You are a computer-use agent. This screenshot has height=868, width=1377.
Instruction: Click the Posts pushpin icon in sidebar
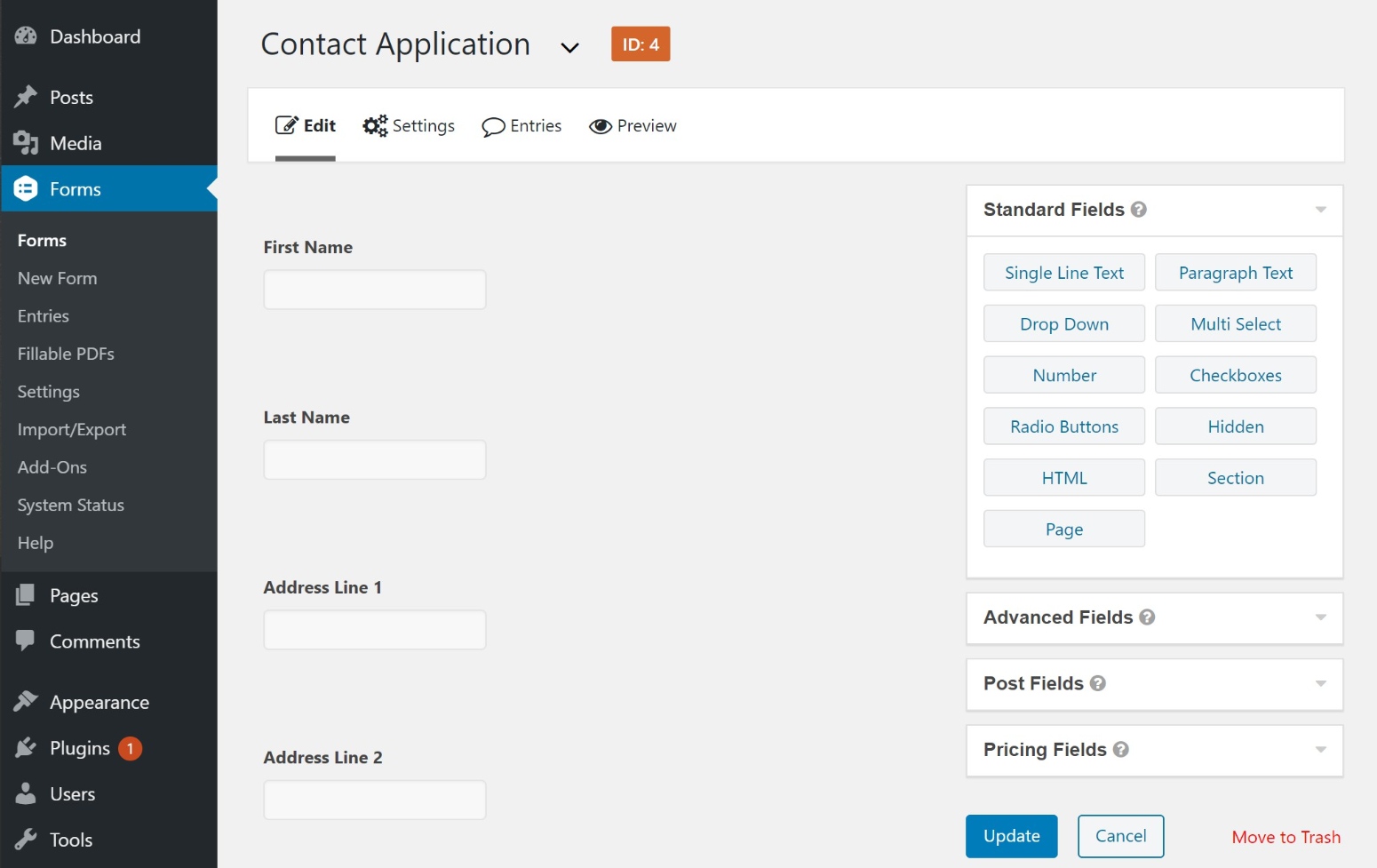point(28,97)
